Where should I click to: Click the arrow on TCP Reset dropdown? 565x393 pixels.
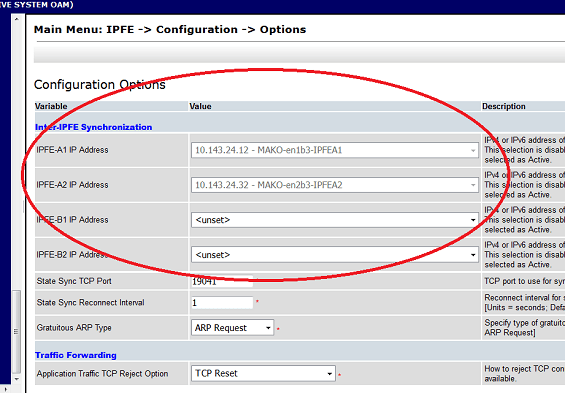pyautogui.click(x=329, y=374)
